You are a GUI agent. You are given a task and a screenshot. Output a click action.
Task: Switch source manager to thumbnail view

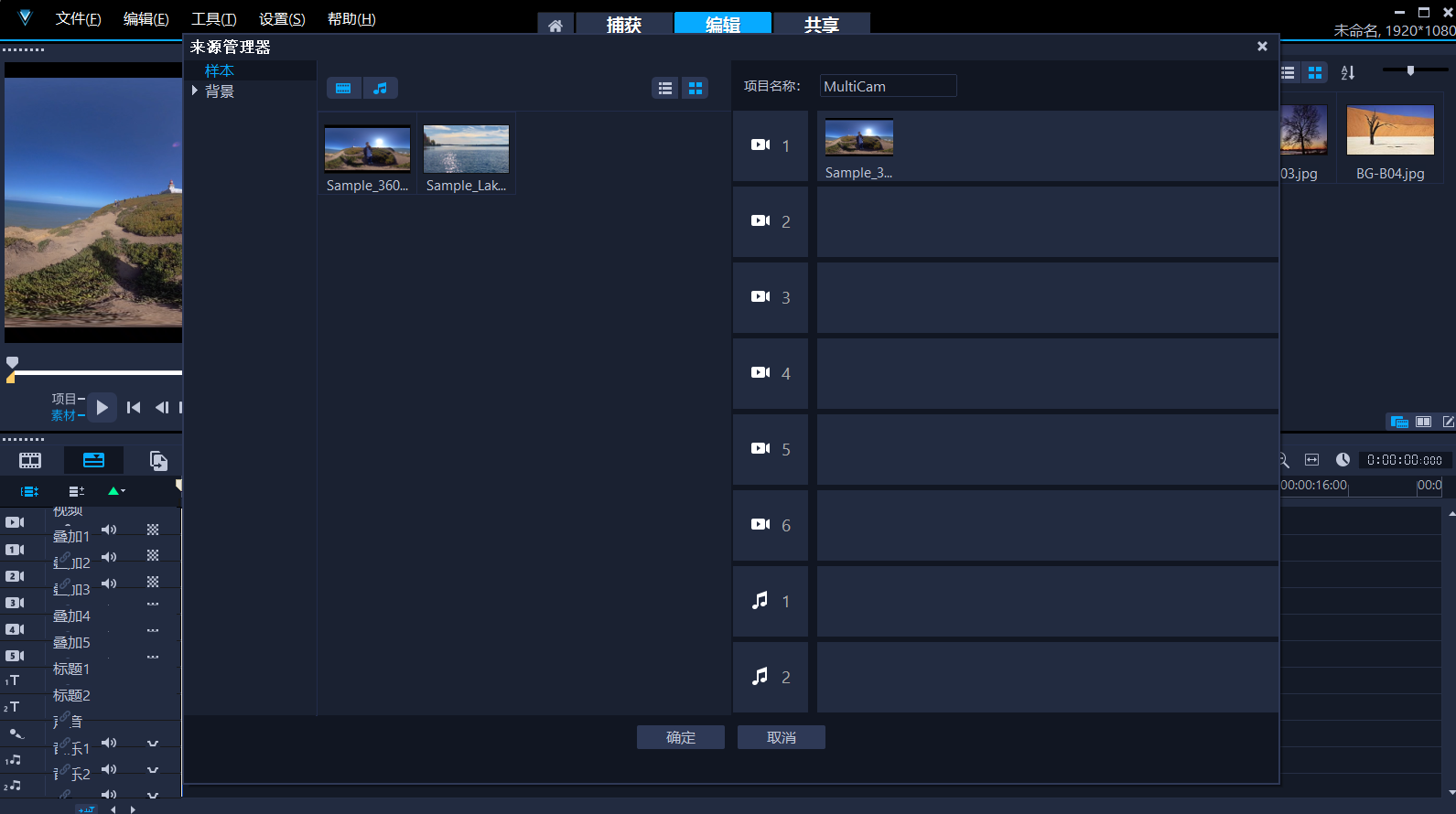pos(696,88)
